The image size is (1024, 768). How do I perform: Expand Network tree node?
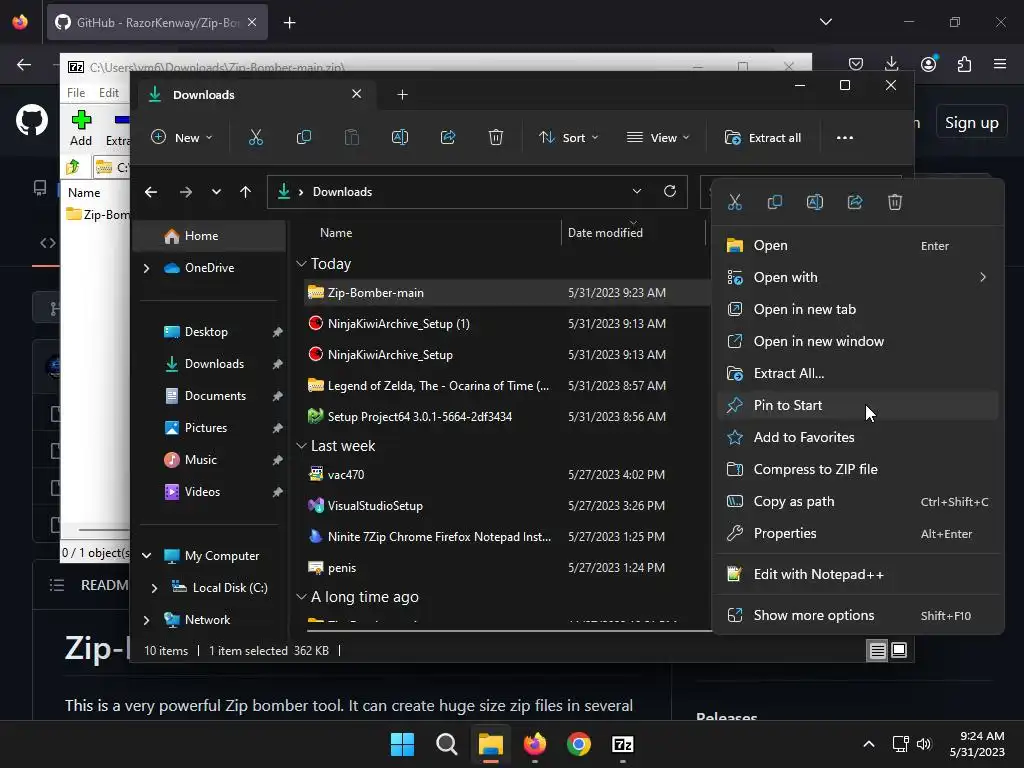click(146, 620)
